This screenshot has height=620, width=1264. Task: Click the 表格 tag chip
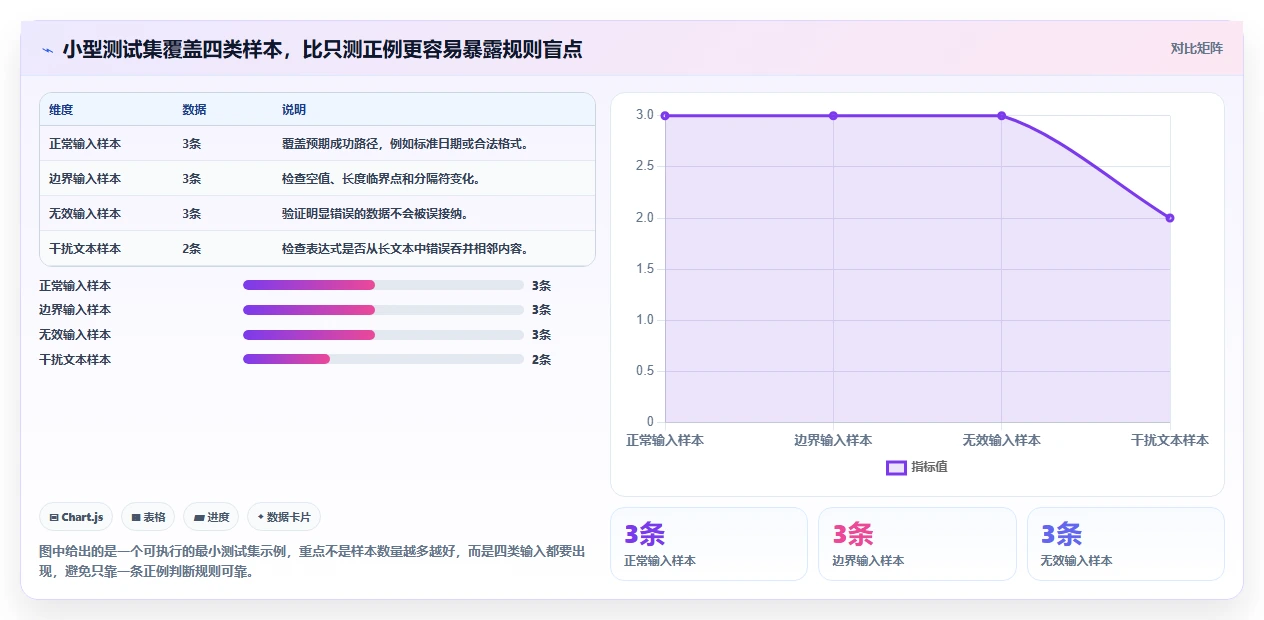pos(147,517)
